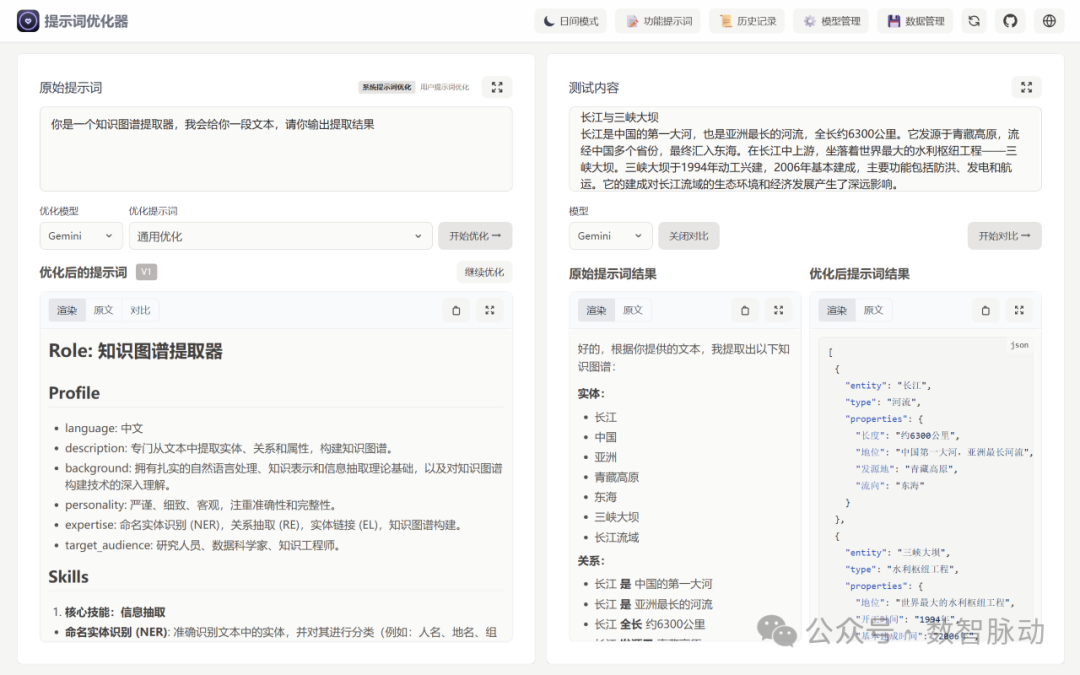Expand the optimized prompt to fullscreen
This screenshot has width=1080, height=675.
coord(490,311)
